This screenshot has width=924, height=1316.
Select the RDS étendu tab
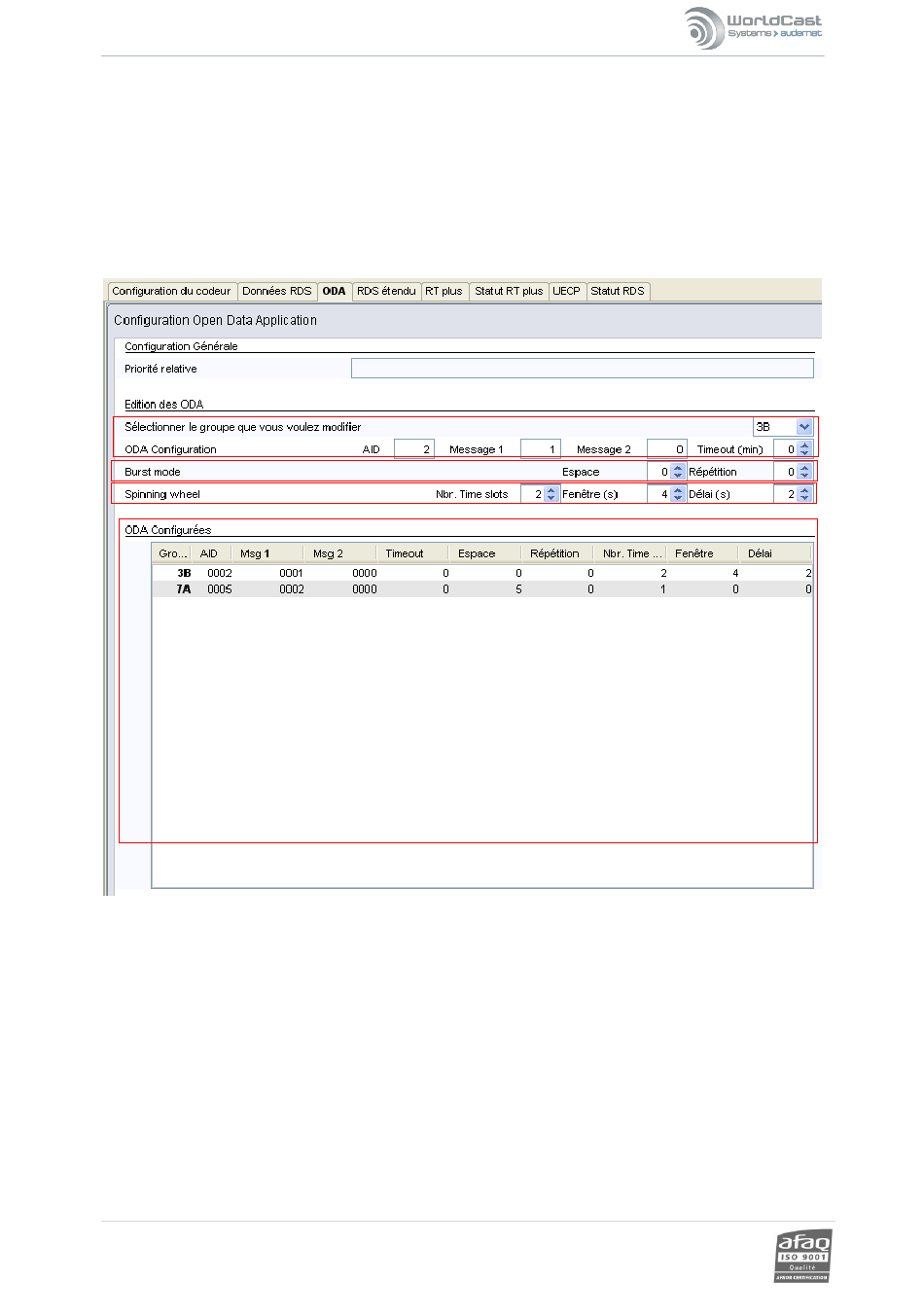[386, 291]
